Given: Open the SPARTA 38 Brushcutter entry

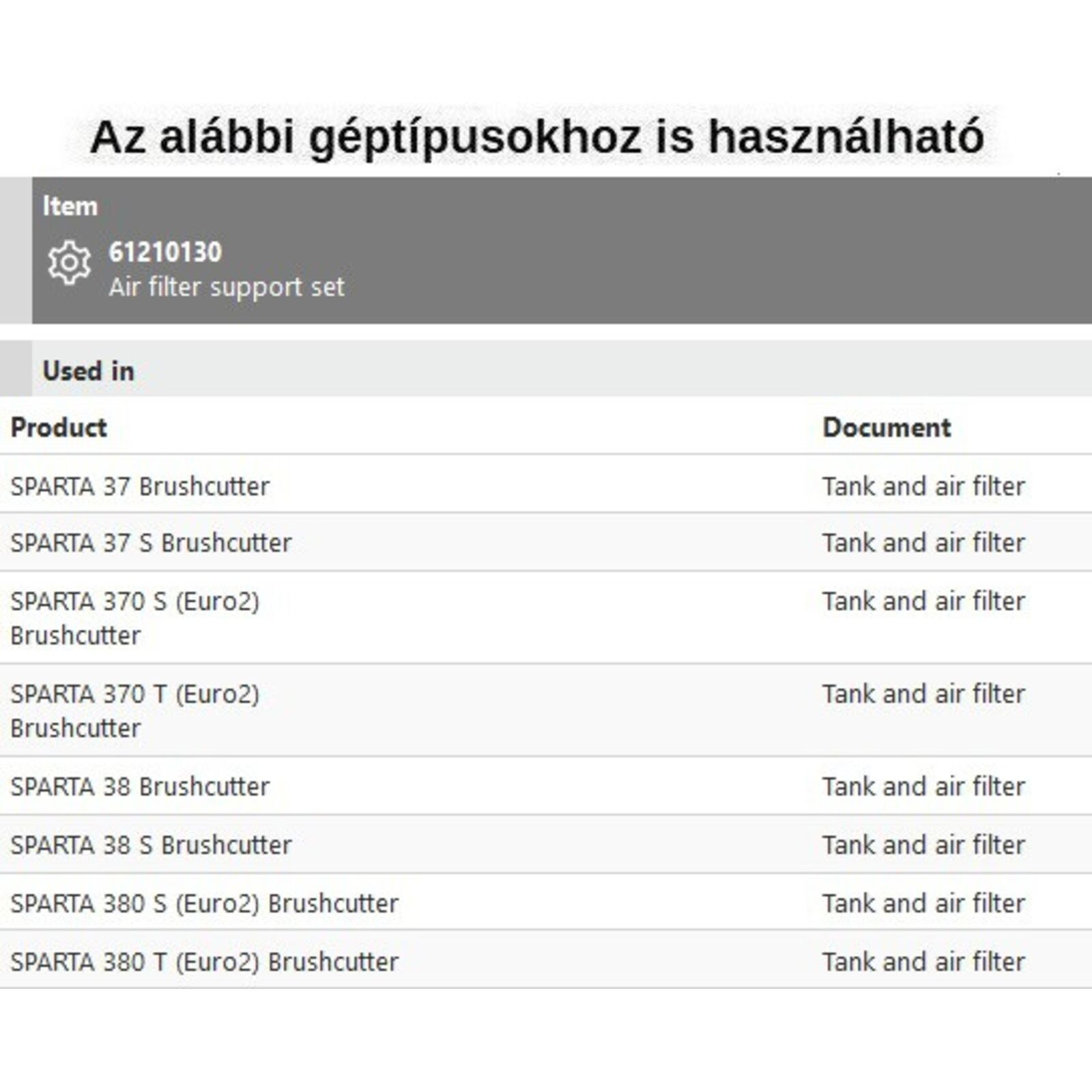Looking at the screenshot, I should (x=140, y=787).
